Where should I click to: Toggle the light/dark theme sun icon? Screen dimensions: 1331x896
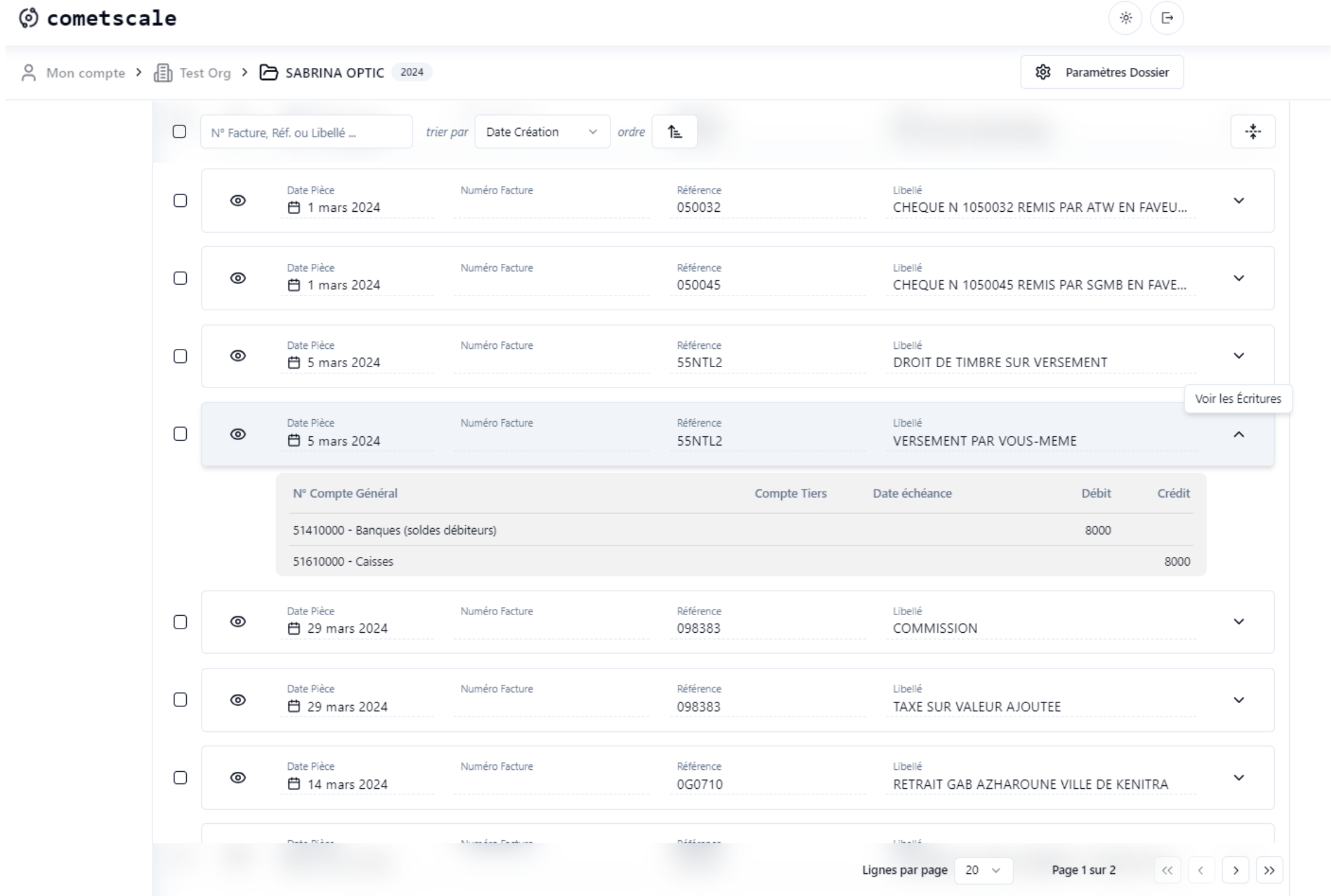coord(1125,18)
